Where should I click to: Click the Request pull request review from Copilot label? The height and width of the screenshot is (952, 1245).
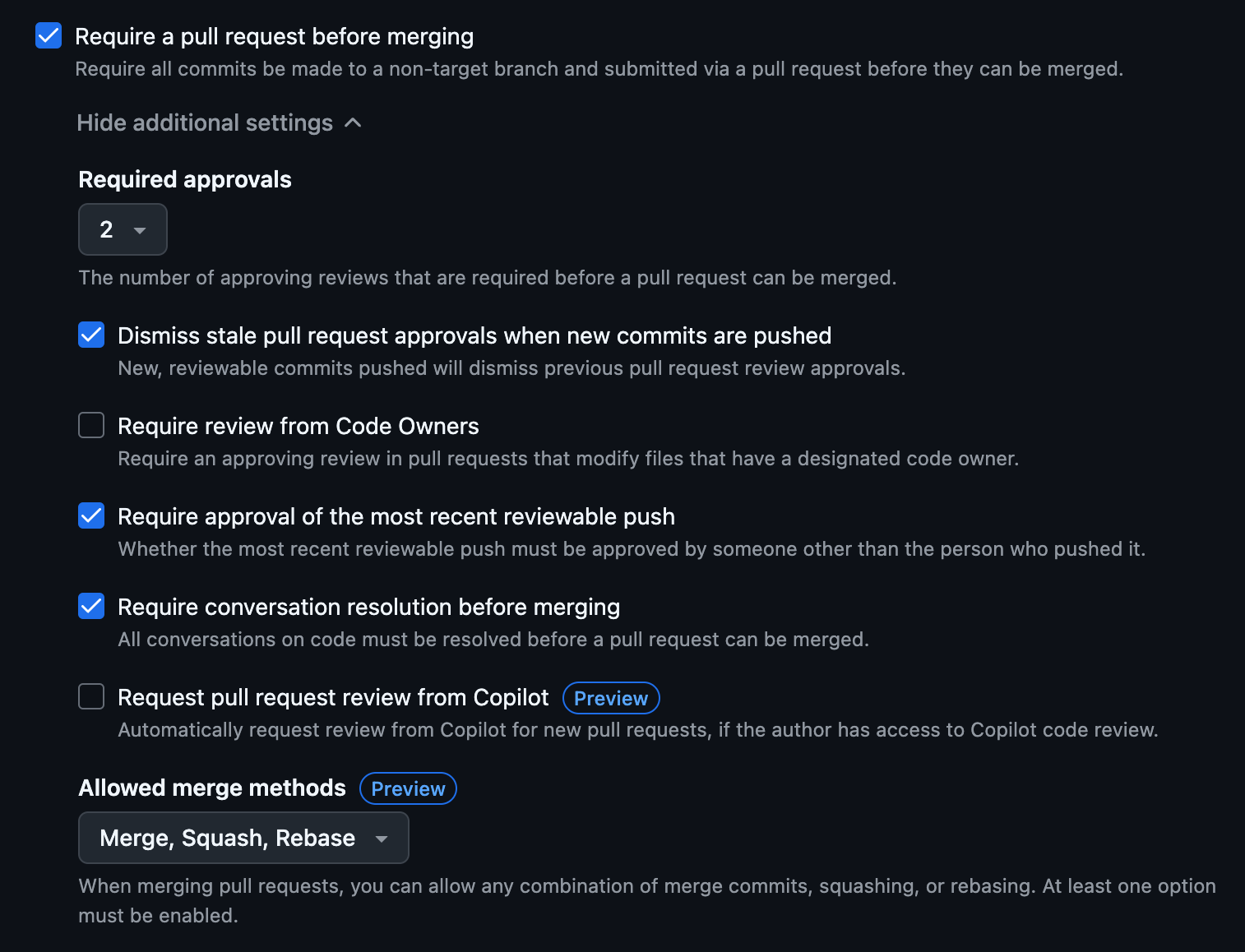(x=333, y=697)
